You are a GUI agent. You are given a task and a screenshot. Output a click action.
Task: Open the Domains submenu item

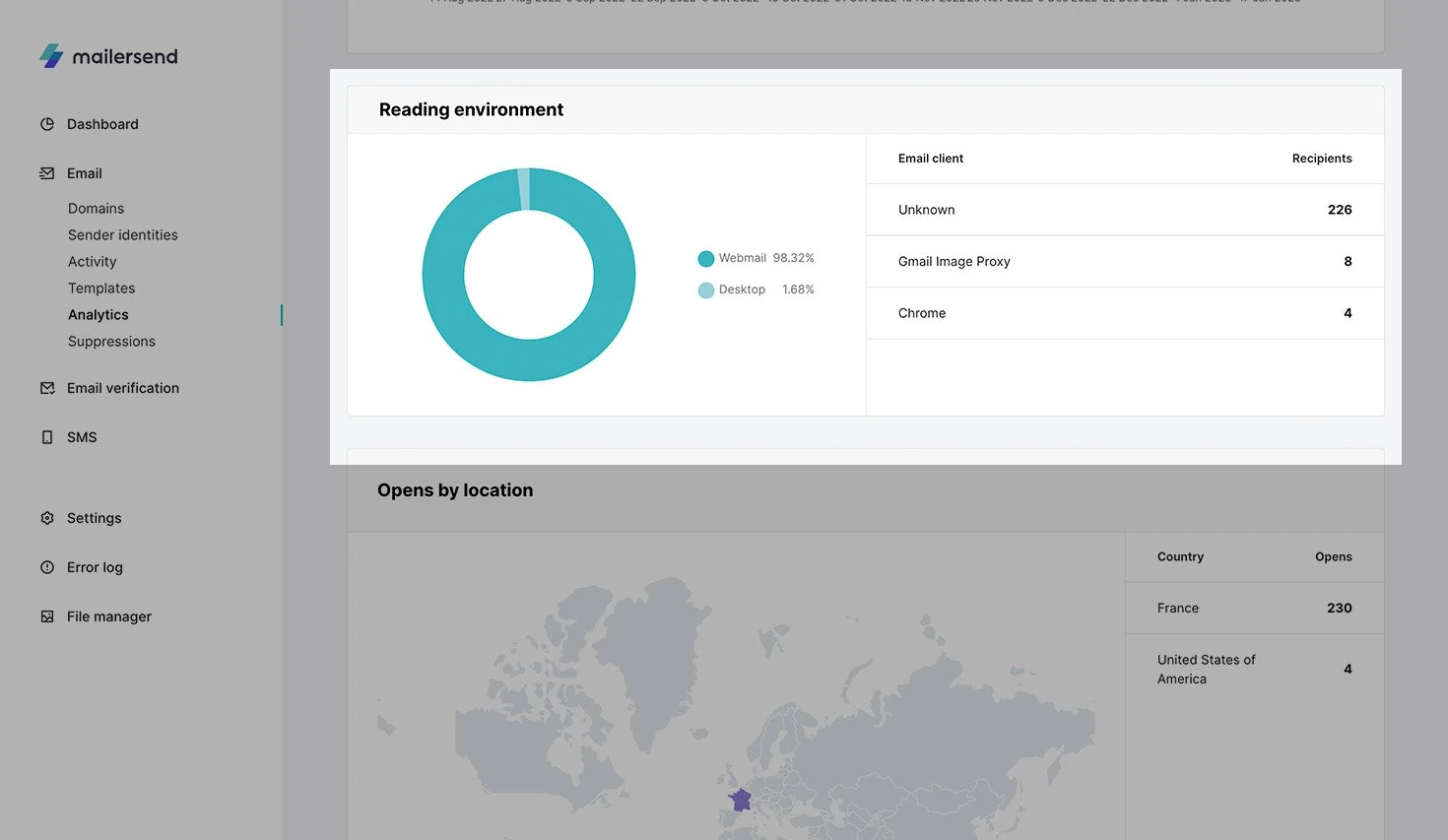click(96, 209)
